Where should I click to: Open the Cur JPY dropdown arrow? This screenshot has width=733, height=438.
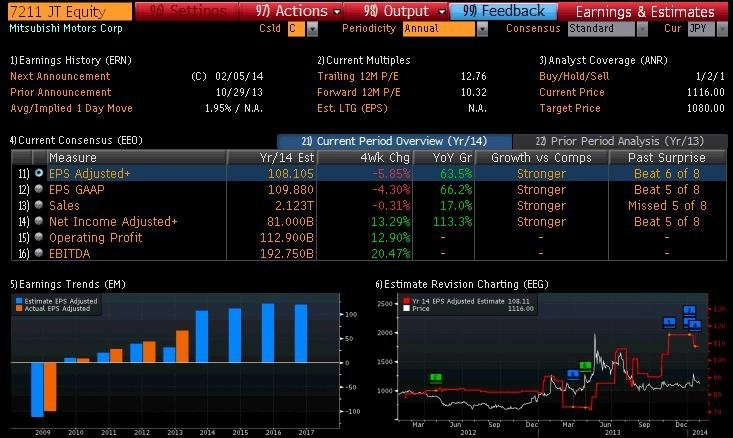[722, 29]
